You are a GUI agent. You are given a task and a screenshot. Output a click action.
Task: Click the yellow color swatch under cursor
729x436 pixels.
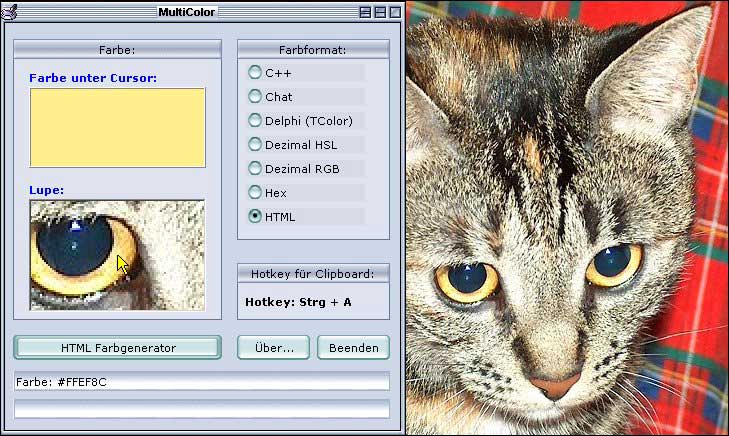coord(118,127)
